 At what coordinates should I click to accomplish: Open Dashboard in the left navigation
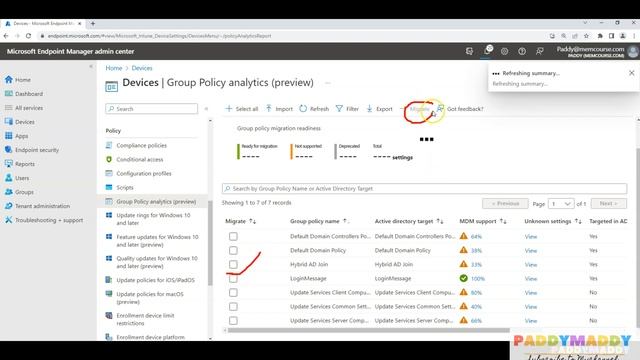[x=24, y=94]
